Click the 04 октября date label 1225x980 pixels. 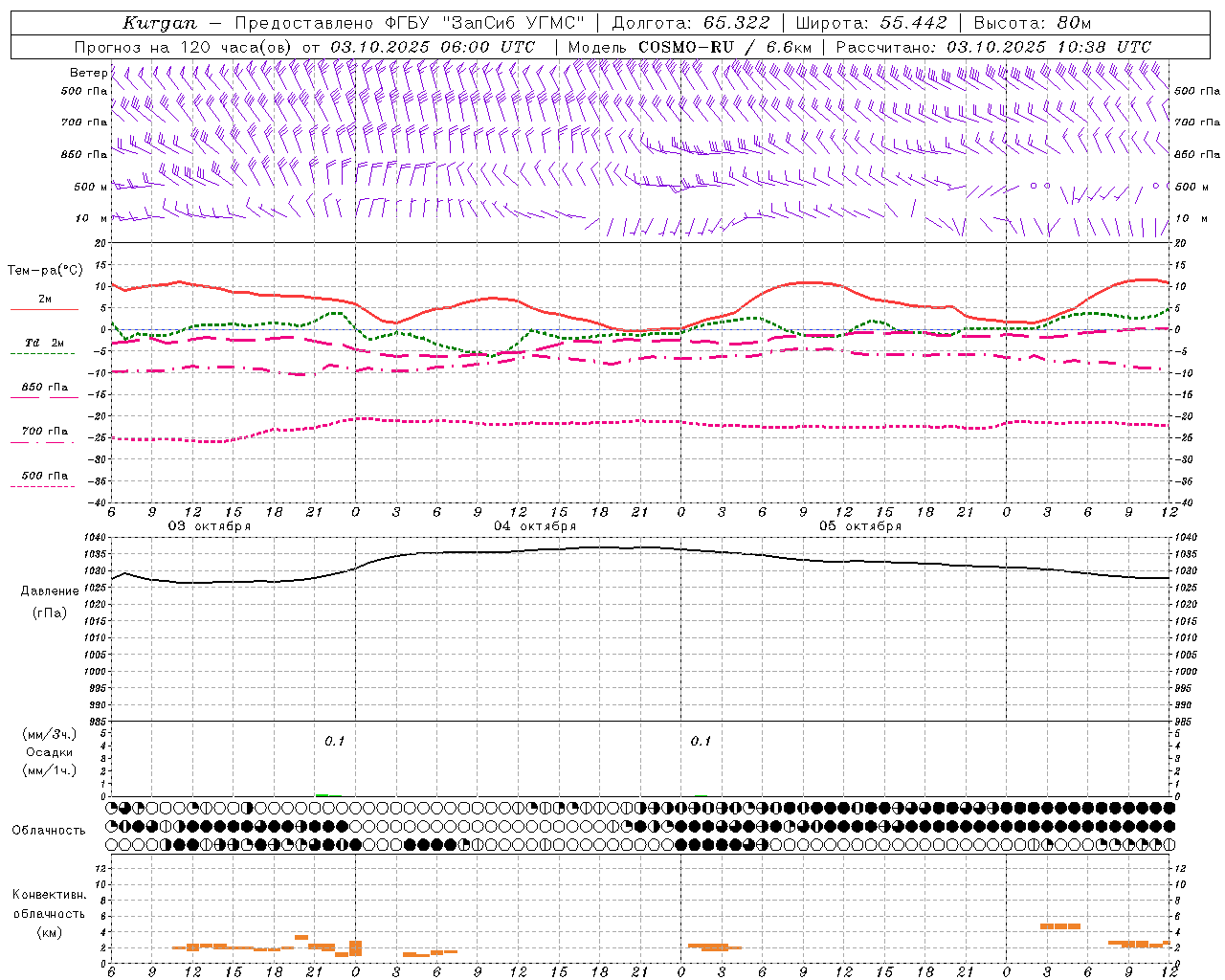[x=535, y=526]
